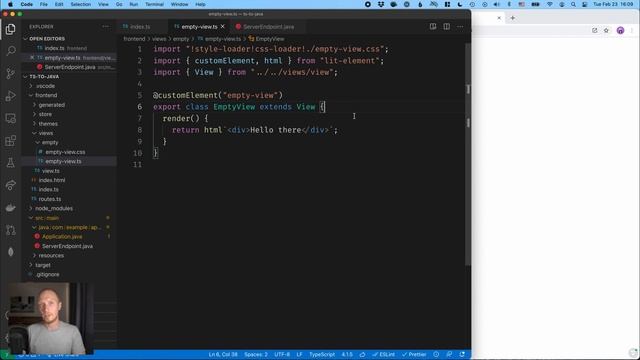
Task: Click the browser profile avatar
Action: [x=620, y=30]
